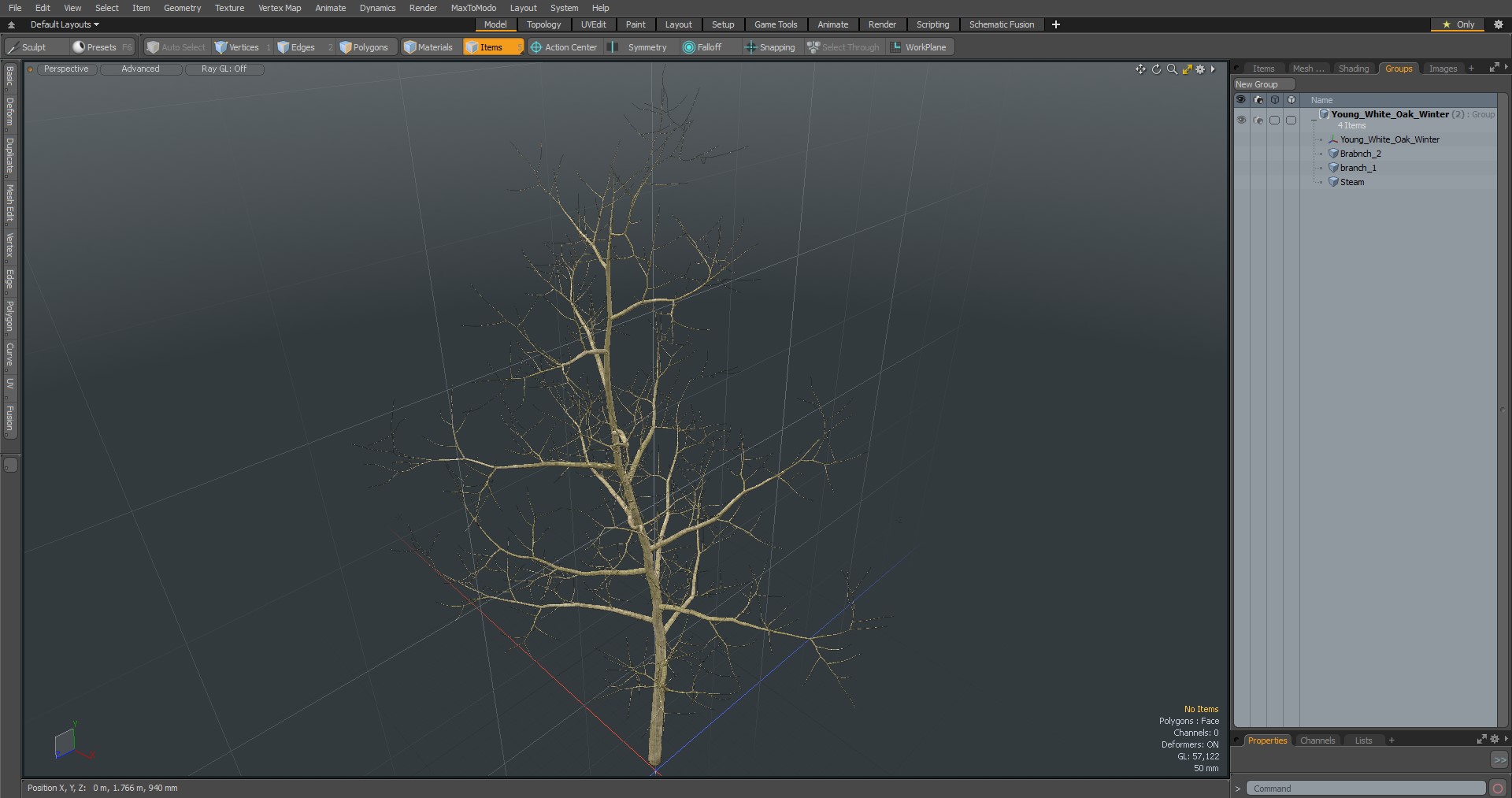The image size is (1512, 798).
Task: Open the Deform vertical sidebar tab
Action: click(x=9, y=113)
